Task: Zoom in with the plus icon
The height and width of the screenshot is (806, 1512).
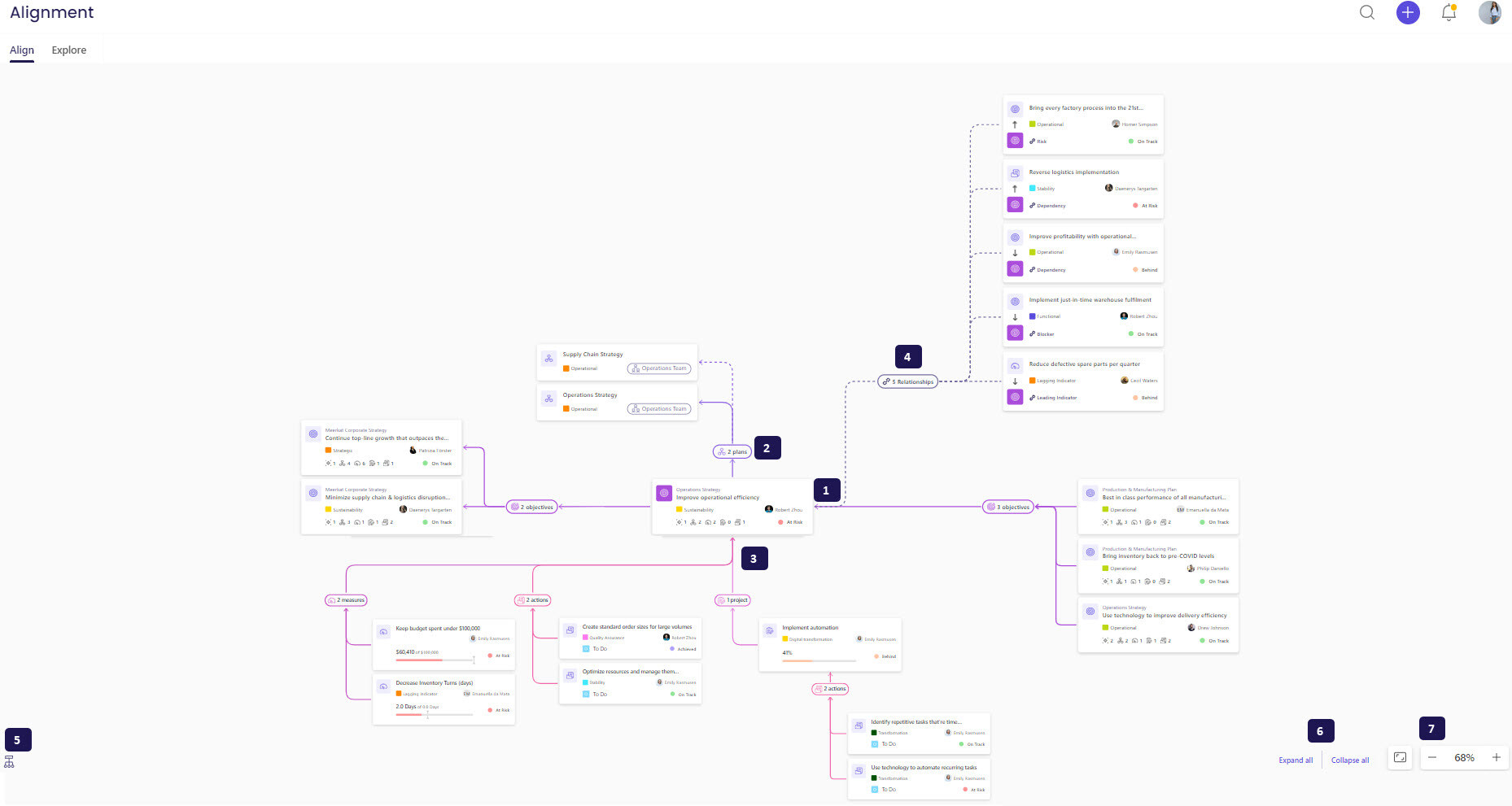Action: [x=1496, y=757]
